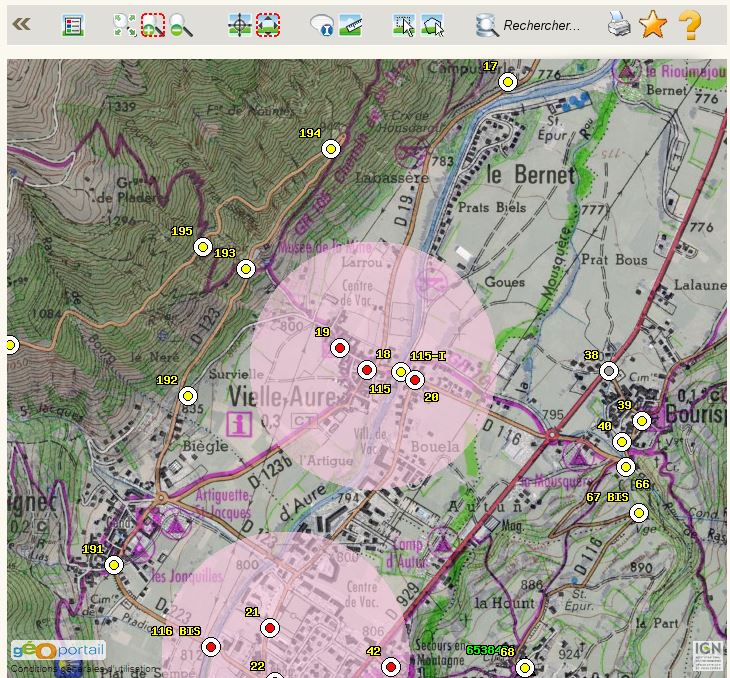The width and height of the screenshot is (730, 678).
Task: Click the favorites star icon
Action: click(x=653, y=24)
